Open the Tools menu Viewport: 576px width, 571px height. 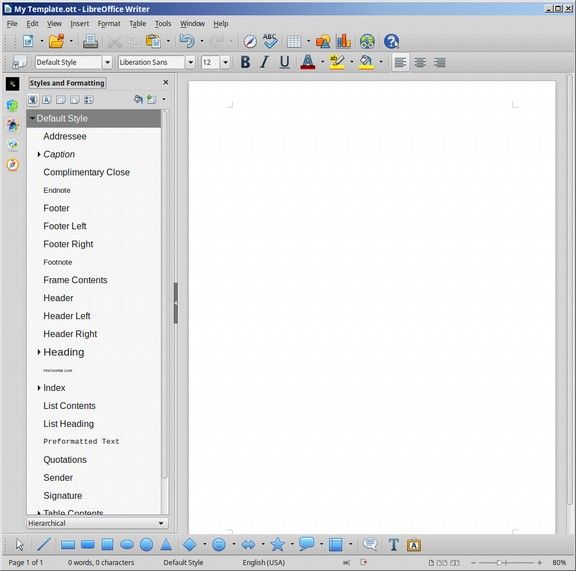(x=163, y=24)
